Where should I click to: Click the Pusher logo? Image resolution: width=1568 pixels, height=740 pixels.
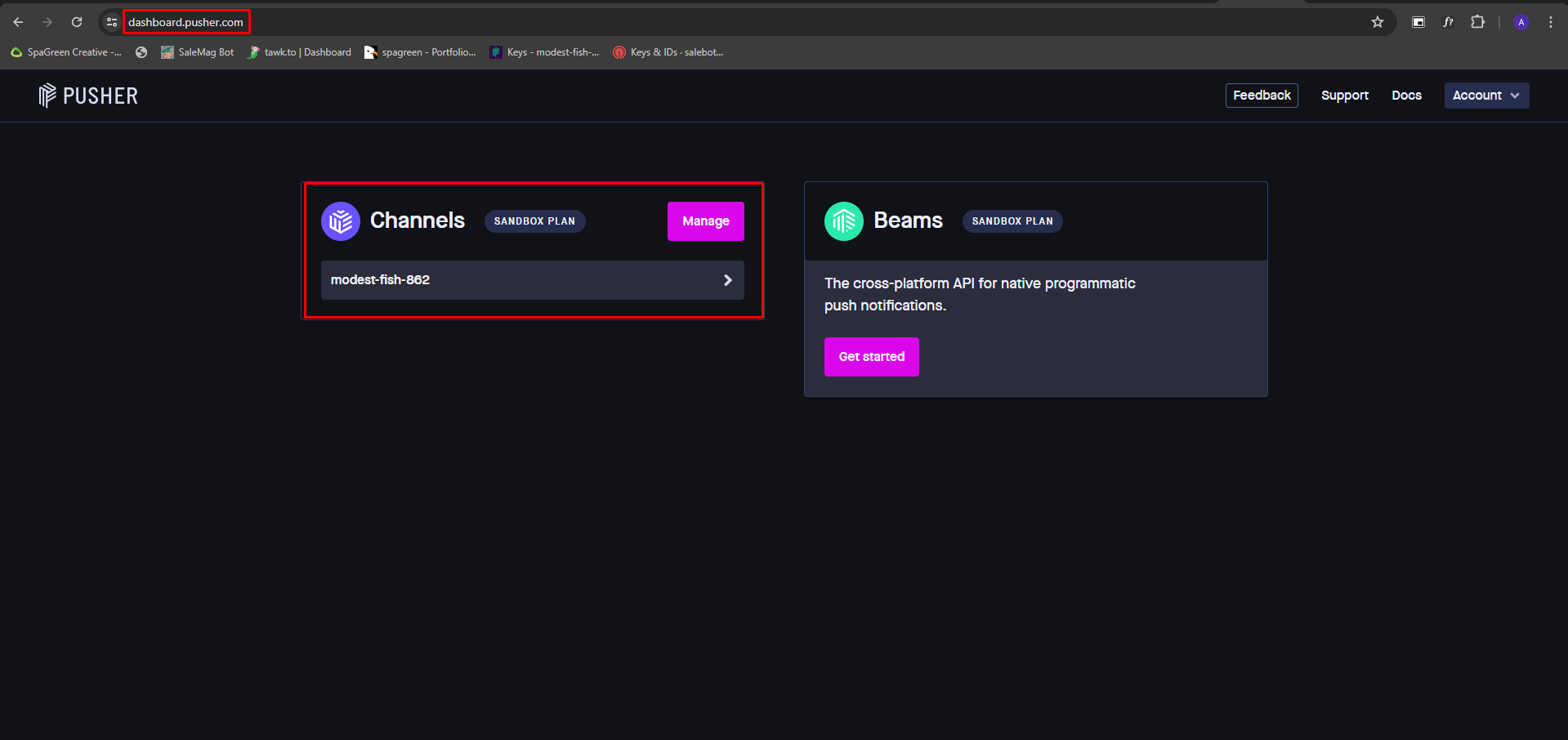point(88,96)
